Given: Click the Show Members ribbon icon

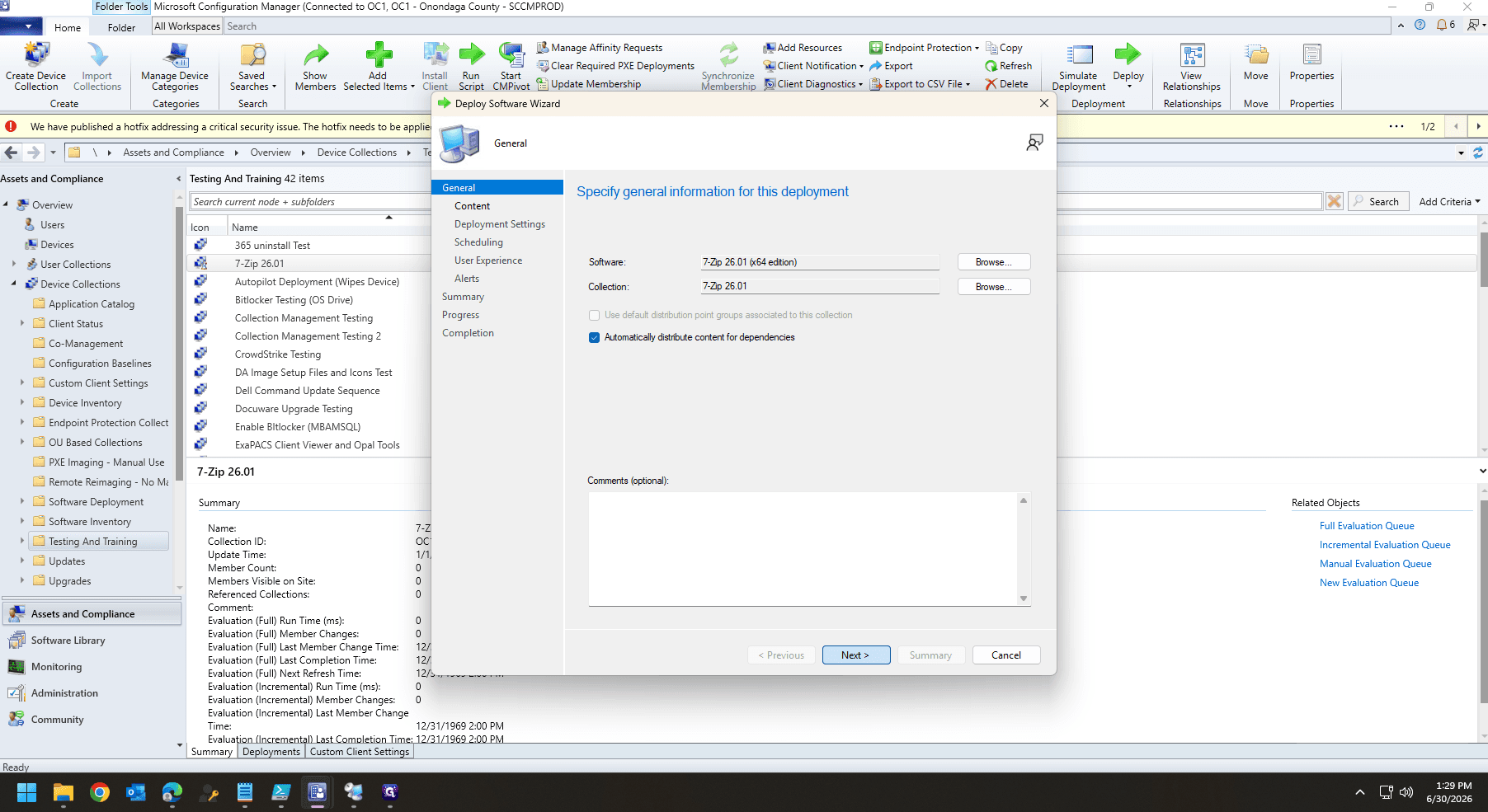Looking at the screenshot, I should pyautogui.click(x=315, y=66).
